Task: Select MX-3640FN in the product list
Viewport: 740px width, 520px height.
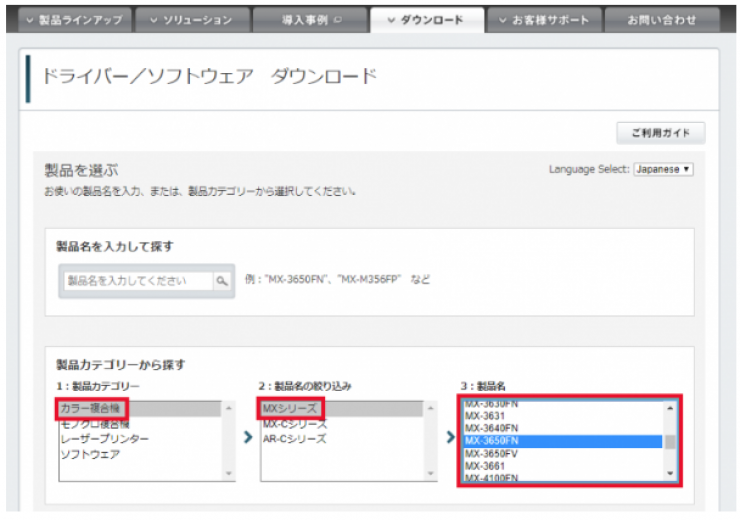Action: [563, 428]
